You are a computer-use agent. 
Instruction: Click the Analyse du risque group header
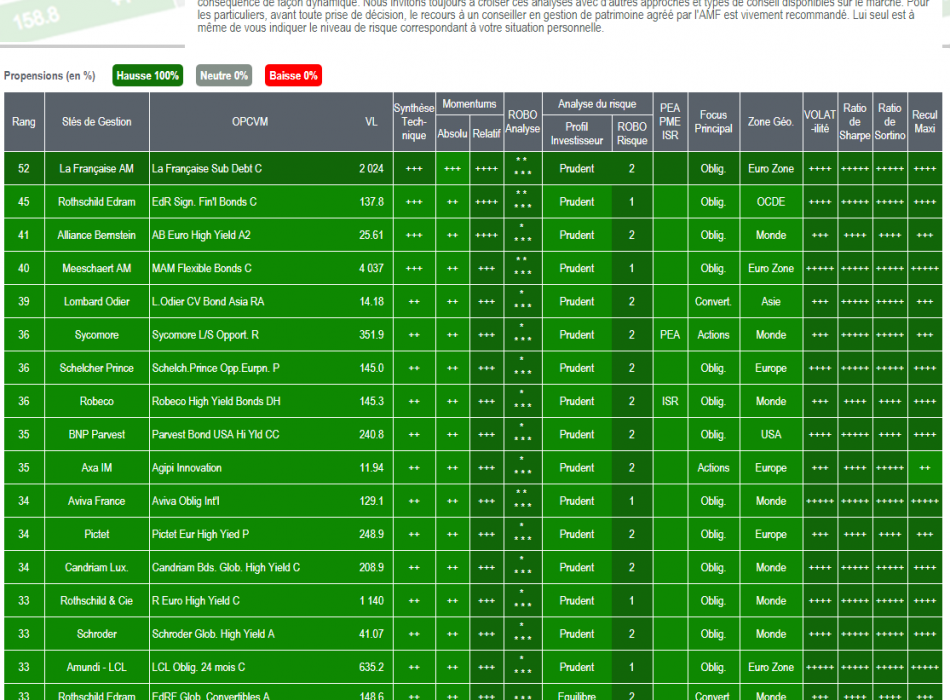[x=597, y=104]
